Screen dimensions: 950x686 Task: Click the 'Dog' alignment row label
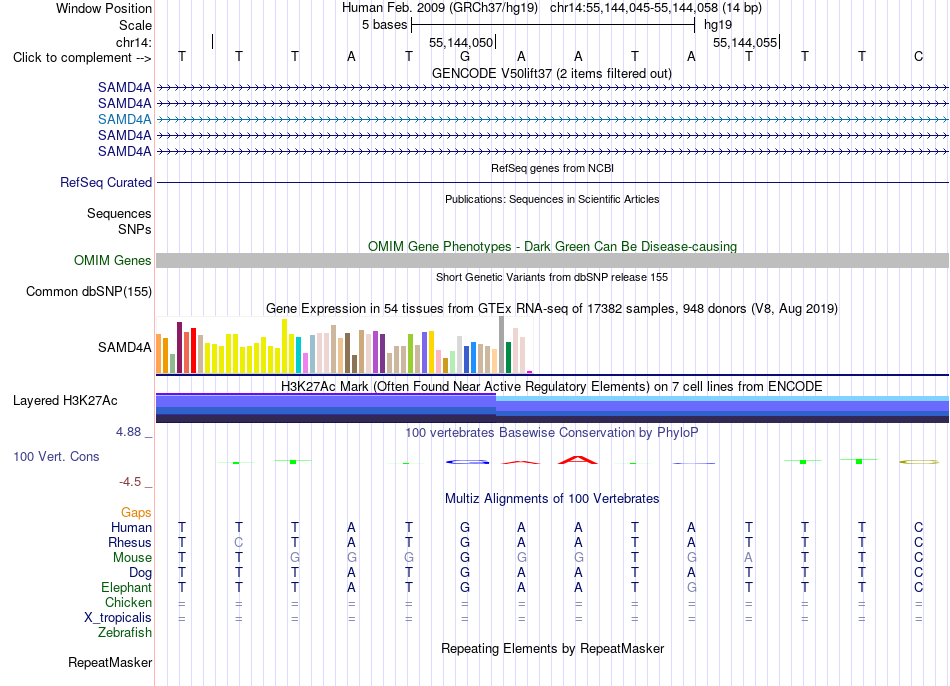point(140,573)
